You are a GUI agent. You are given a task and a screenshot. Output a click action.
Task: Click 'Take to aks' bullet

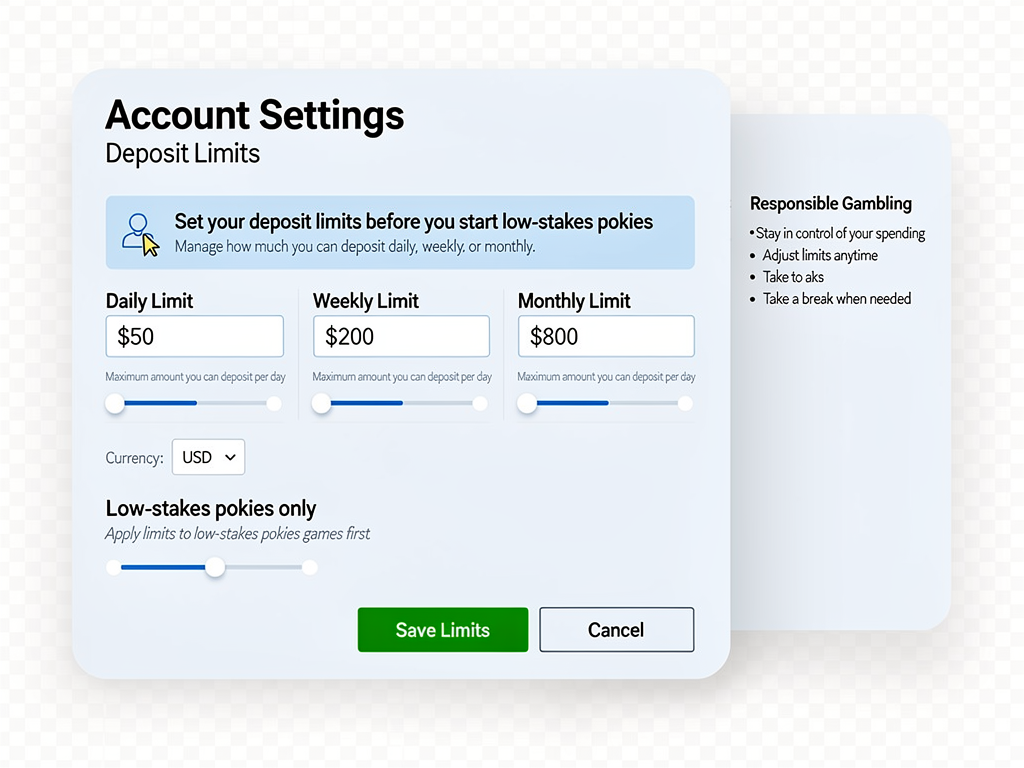(x=793, y=277)
